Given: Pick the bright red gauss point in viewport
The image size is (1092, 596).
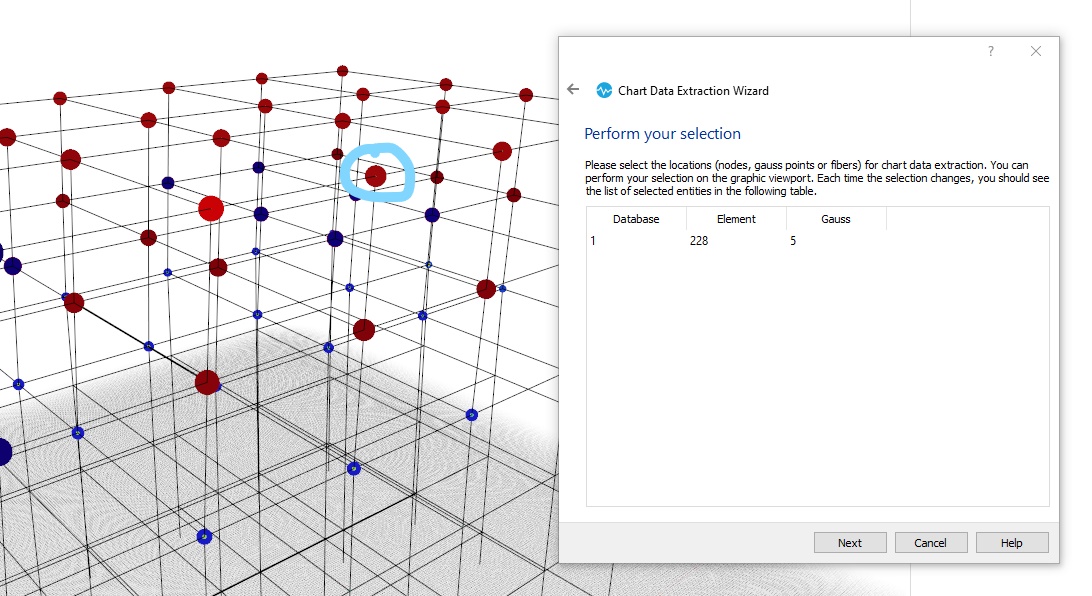Looking at the screenshot, I should point(211,208).
